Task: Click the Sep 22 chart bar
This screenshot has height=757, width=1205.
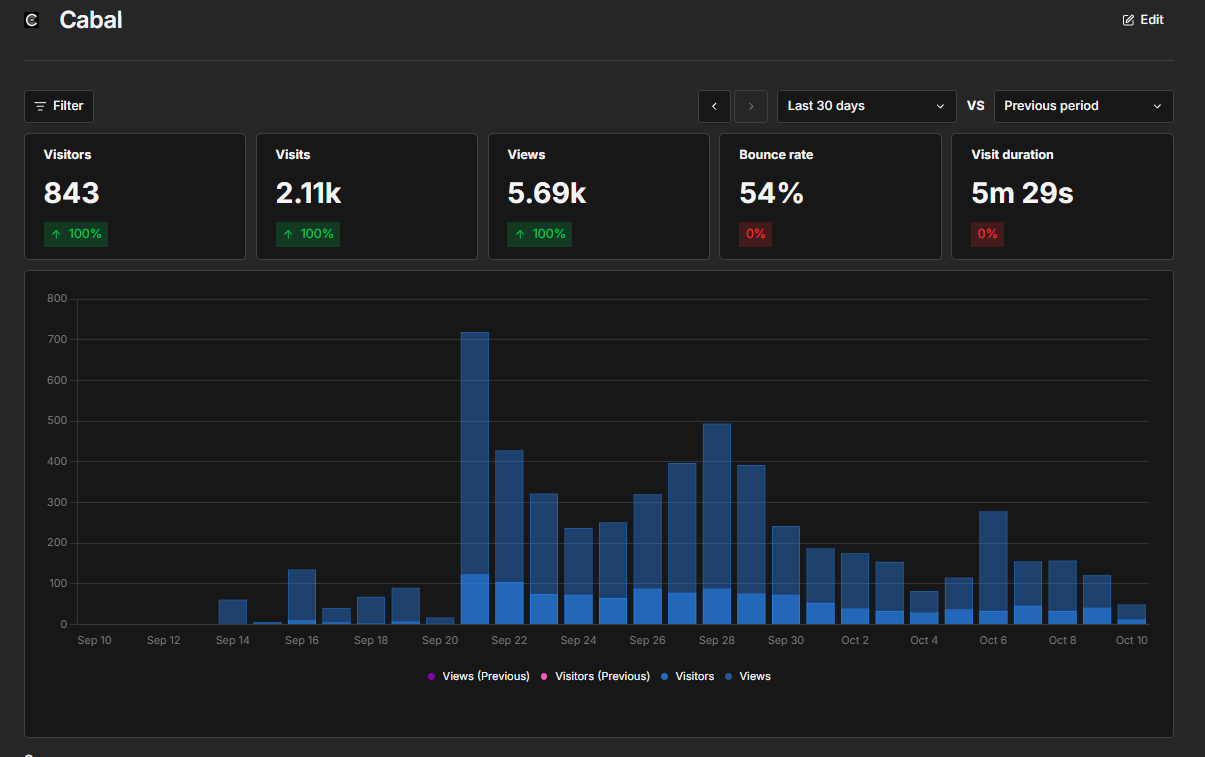Action: pos(509,537)
